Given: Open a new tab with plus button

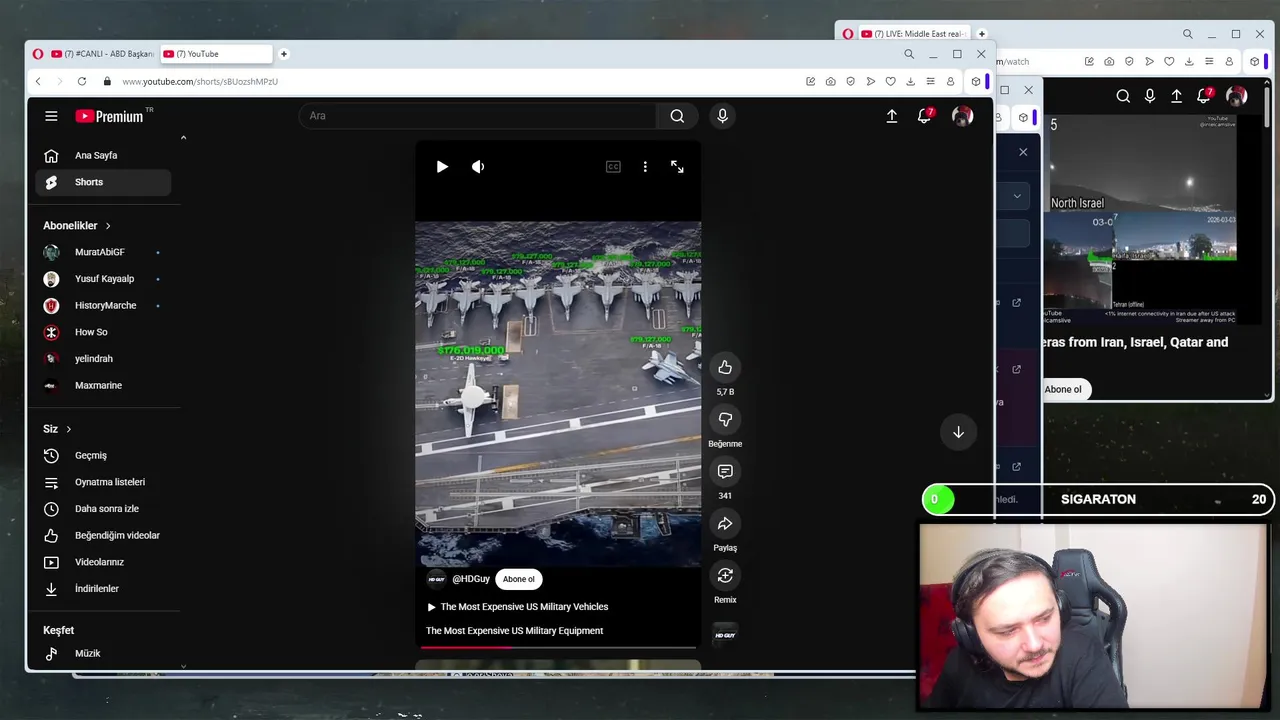Looking at the screenshot, I should coord(284,54).
